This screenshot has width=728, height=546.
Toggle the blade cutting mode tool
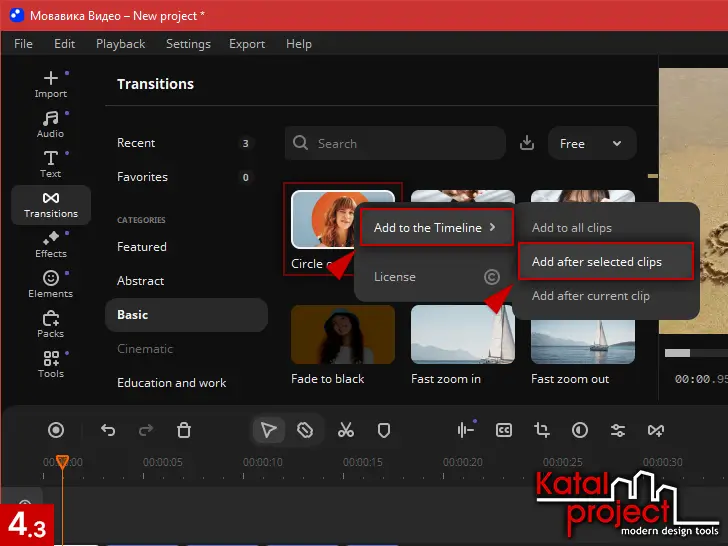coord(306,430)
